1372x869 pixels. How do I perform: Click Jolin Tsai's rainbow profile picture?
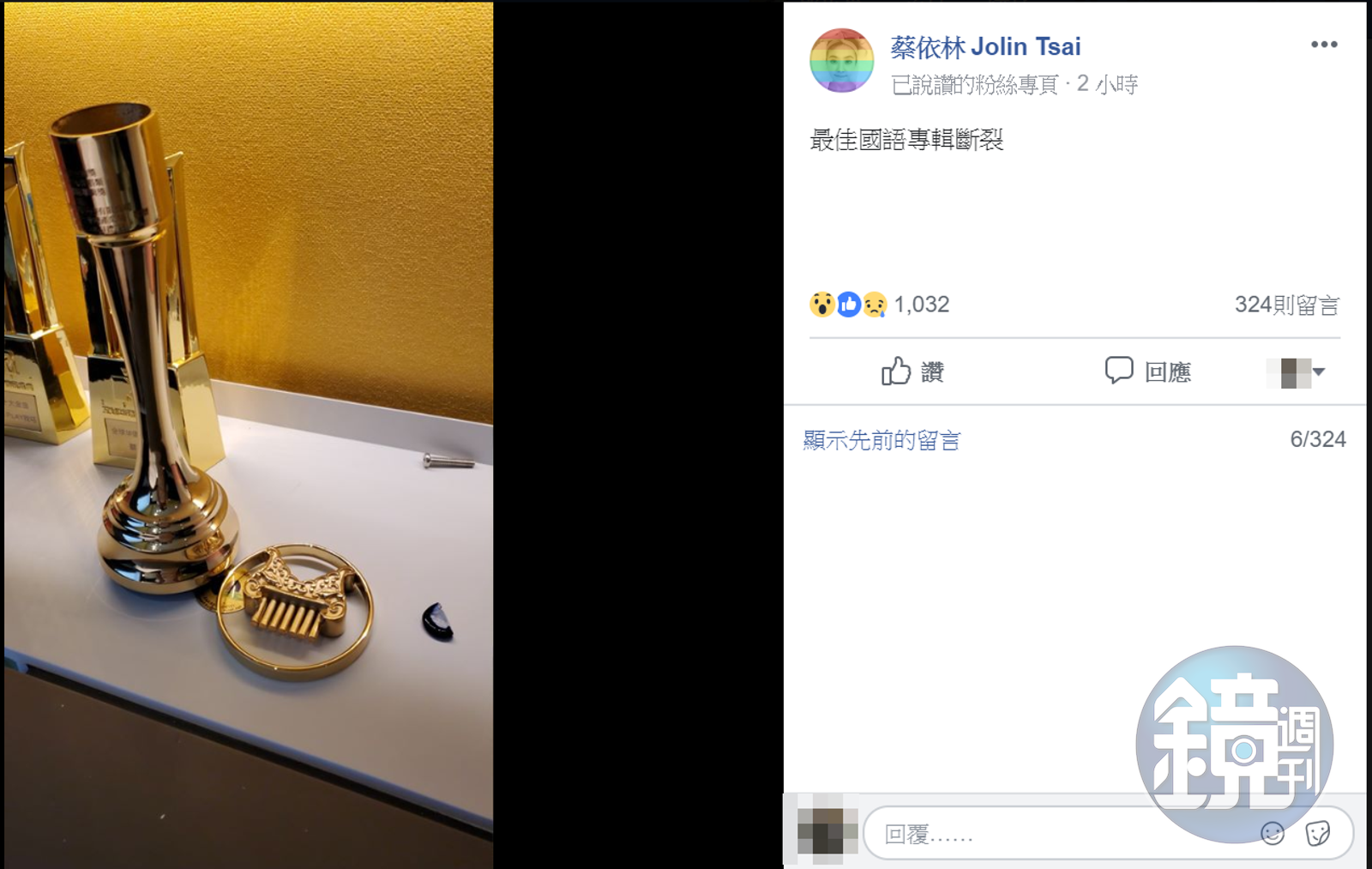[x=841, y=60]
